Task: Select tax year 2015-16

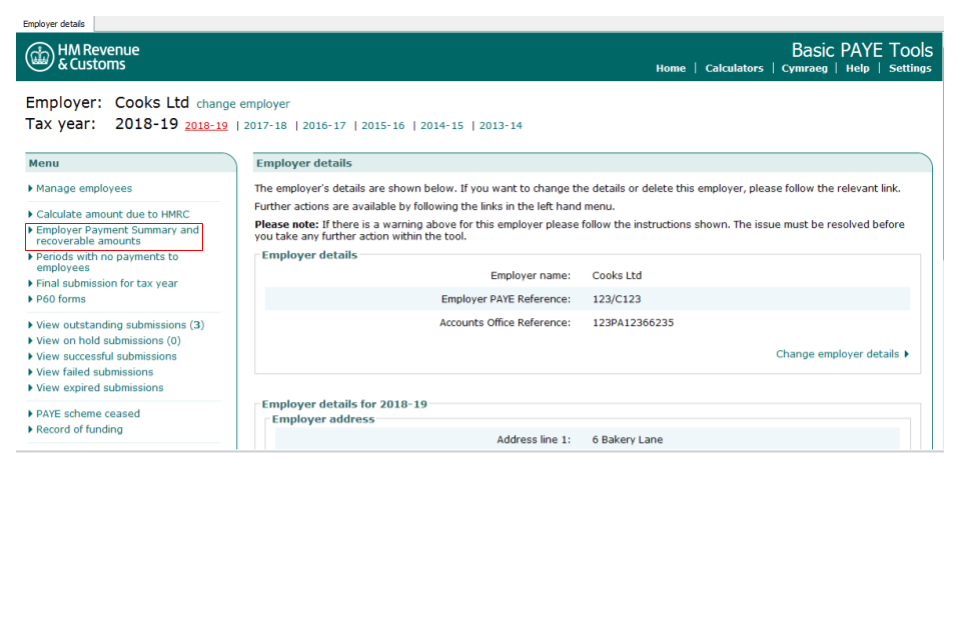Action: click(x=383, y=126)
